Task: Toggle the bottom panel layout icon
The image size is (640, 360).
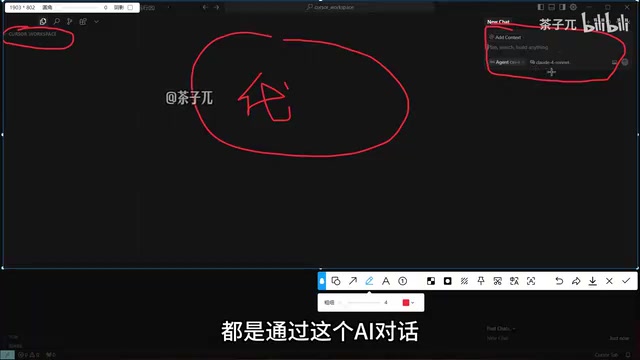Action: (x=551, y=7)
